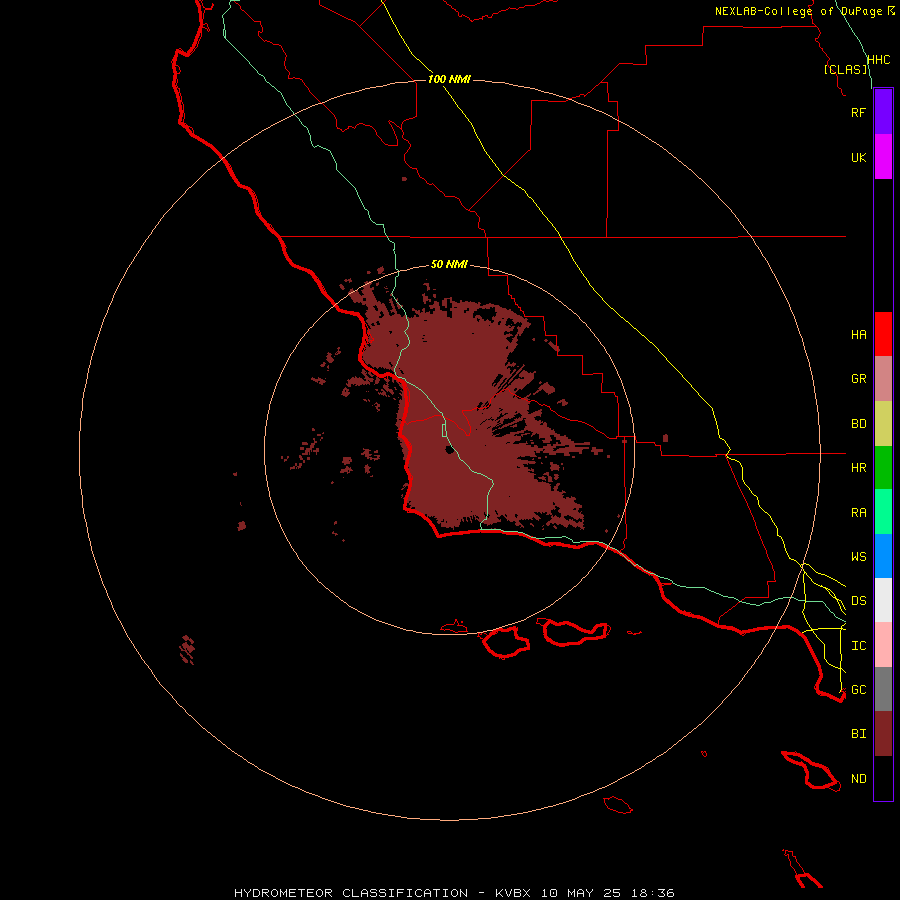Image resolution: width=900 pixels, height=900 pixels.
Task: Click the 'BD' legend label
Action: (858, 424)
